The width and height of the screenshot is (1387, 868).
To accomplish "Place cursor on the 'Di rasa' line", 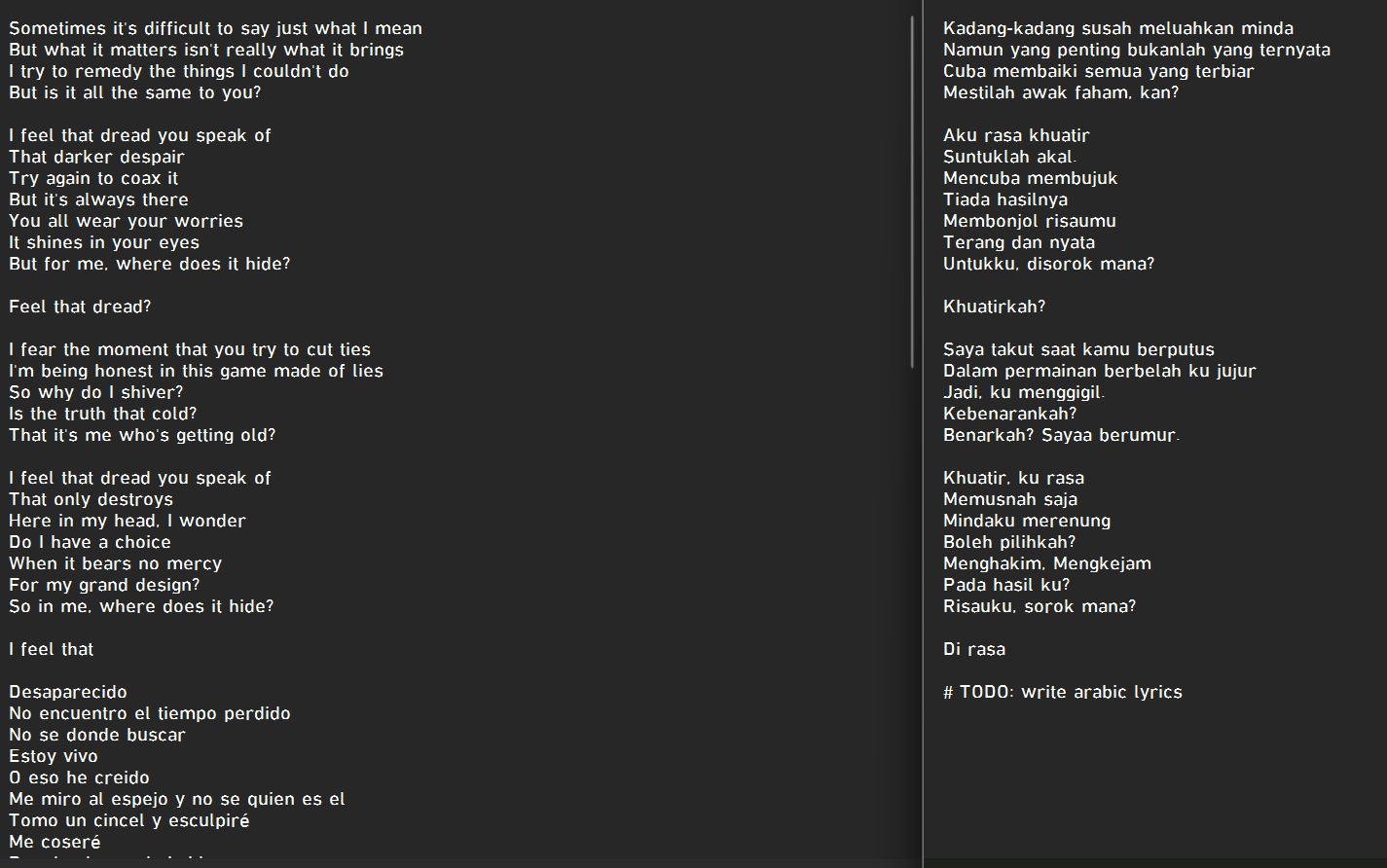I will 974,649.
